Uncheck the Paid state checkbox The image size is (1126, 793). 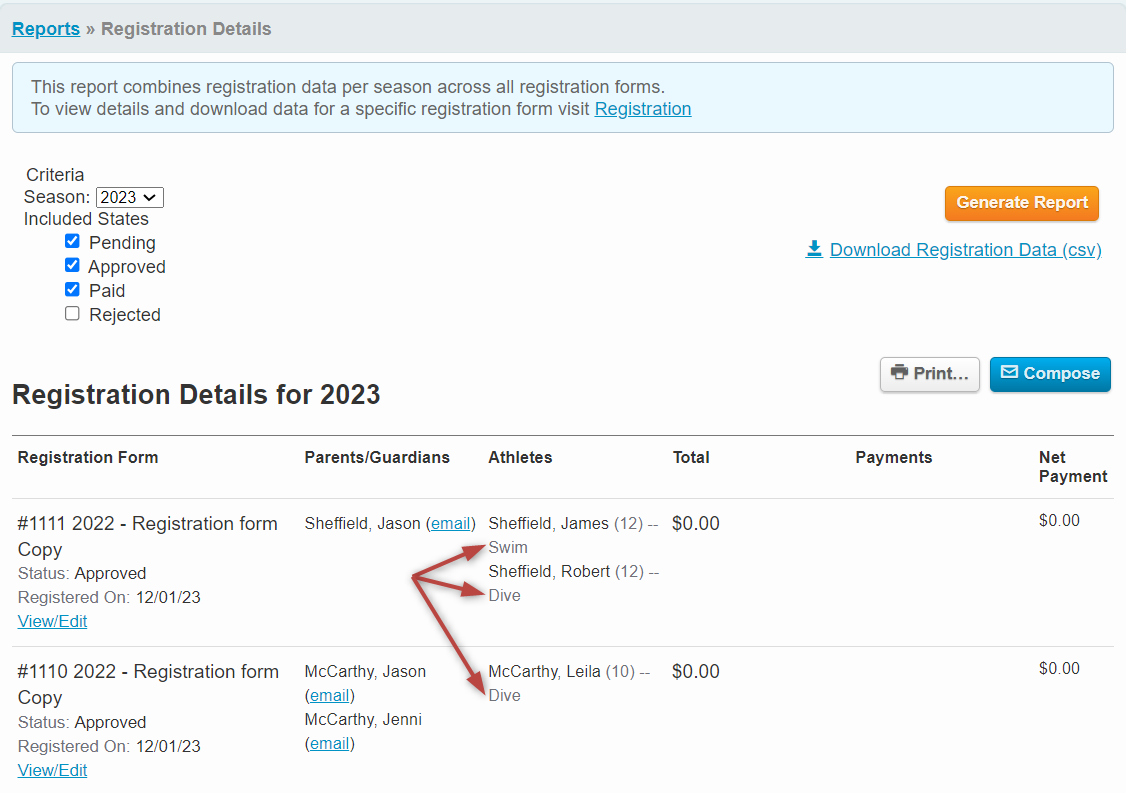(72, 289)
